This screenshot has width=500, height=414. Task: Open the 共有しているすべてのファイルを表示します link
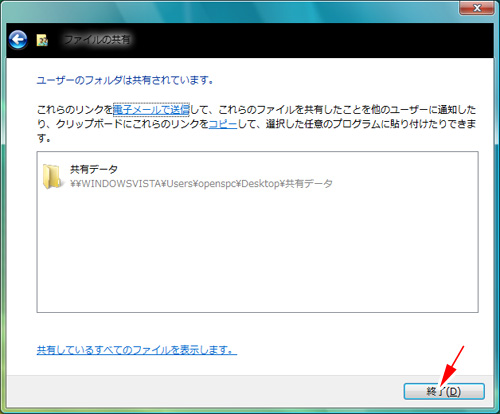137,350
